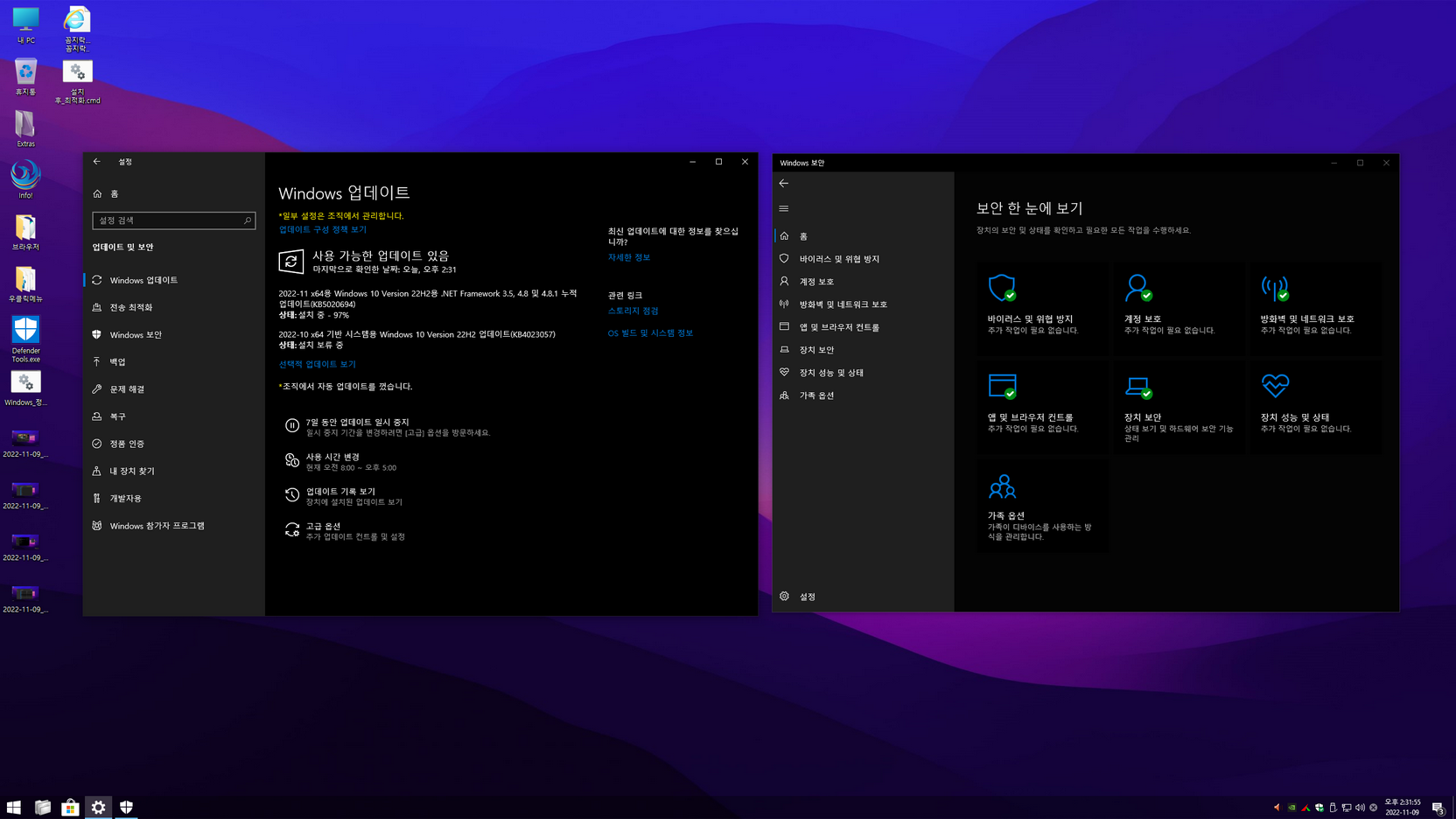Select 개발자용 in sidebar
Screen dimensions: 1456x819
(174, 498)
